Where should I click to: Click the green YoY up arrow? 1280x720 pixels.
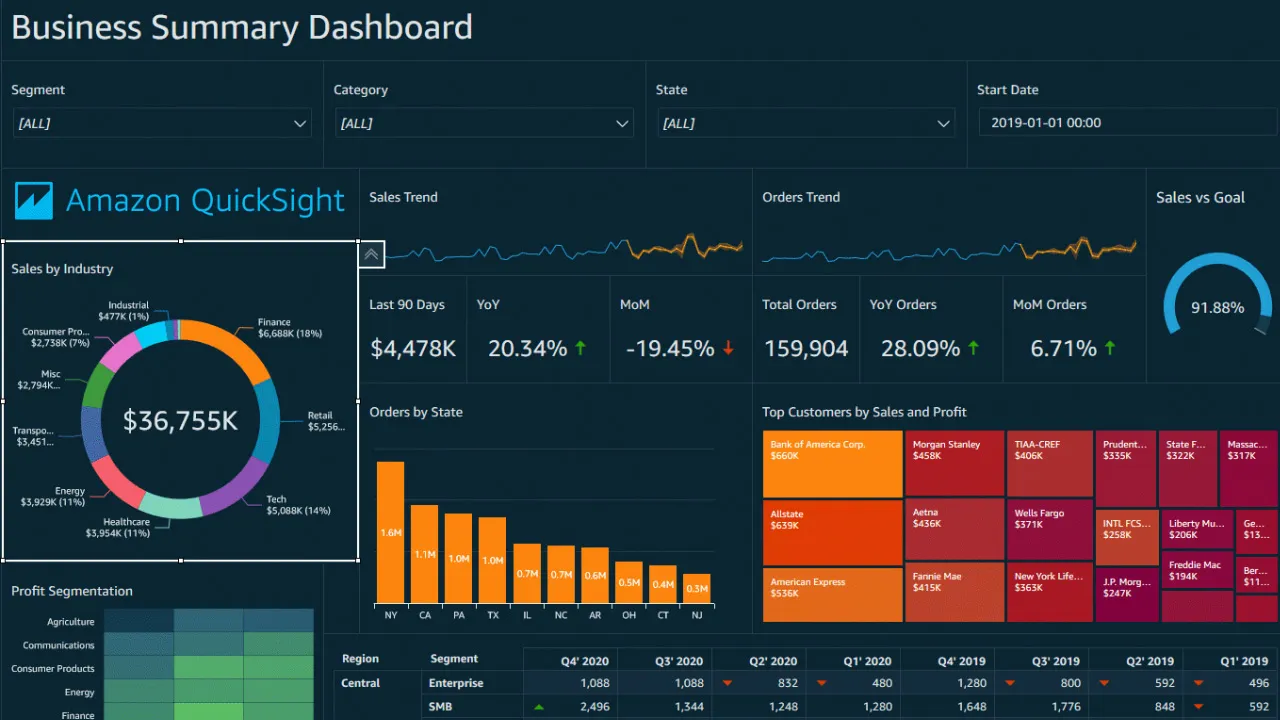coord(581,348)
